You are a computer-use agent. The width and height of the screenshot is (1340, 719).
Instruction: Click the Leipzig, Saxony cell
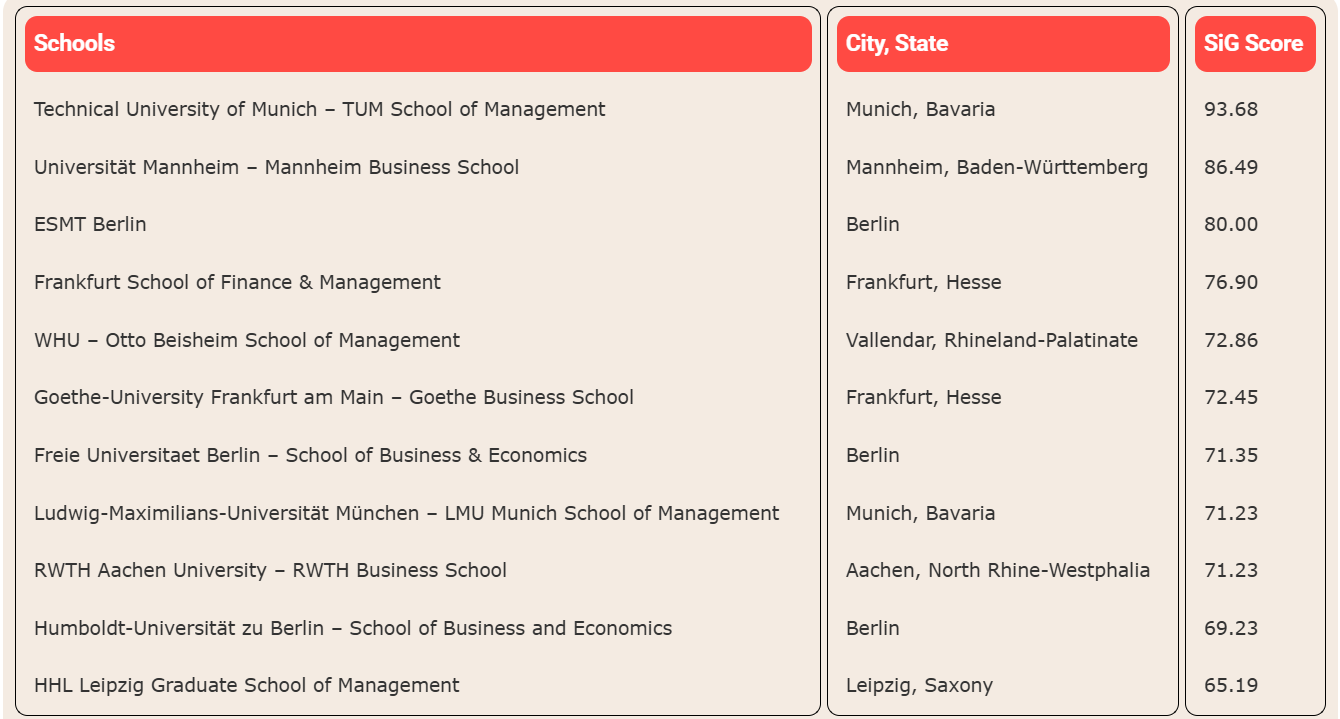pyautogui.click(x=920, y=685)
